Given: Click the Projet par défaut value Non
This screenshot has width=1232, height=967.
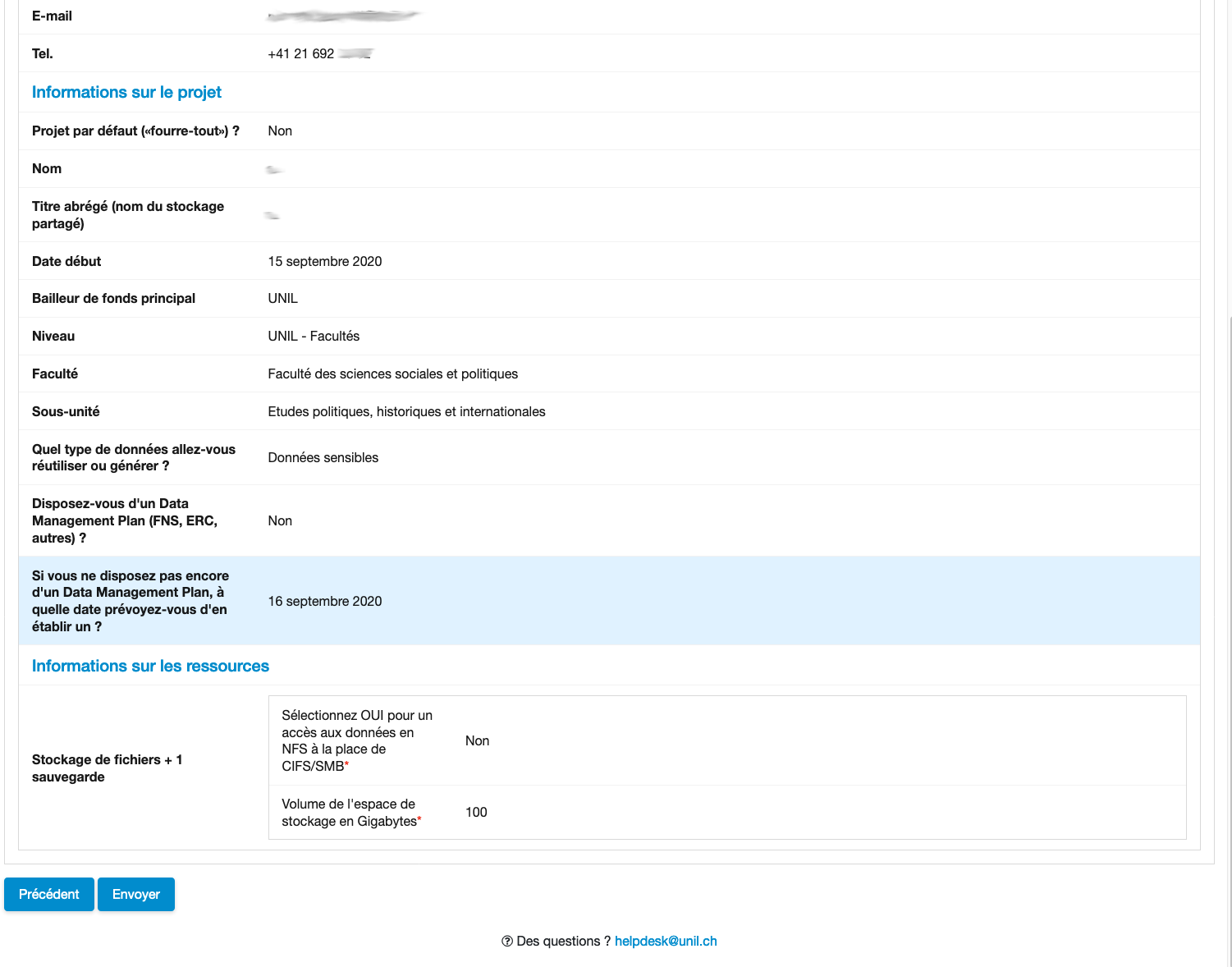Looking at the screenshot, I should tap(280, 131).
